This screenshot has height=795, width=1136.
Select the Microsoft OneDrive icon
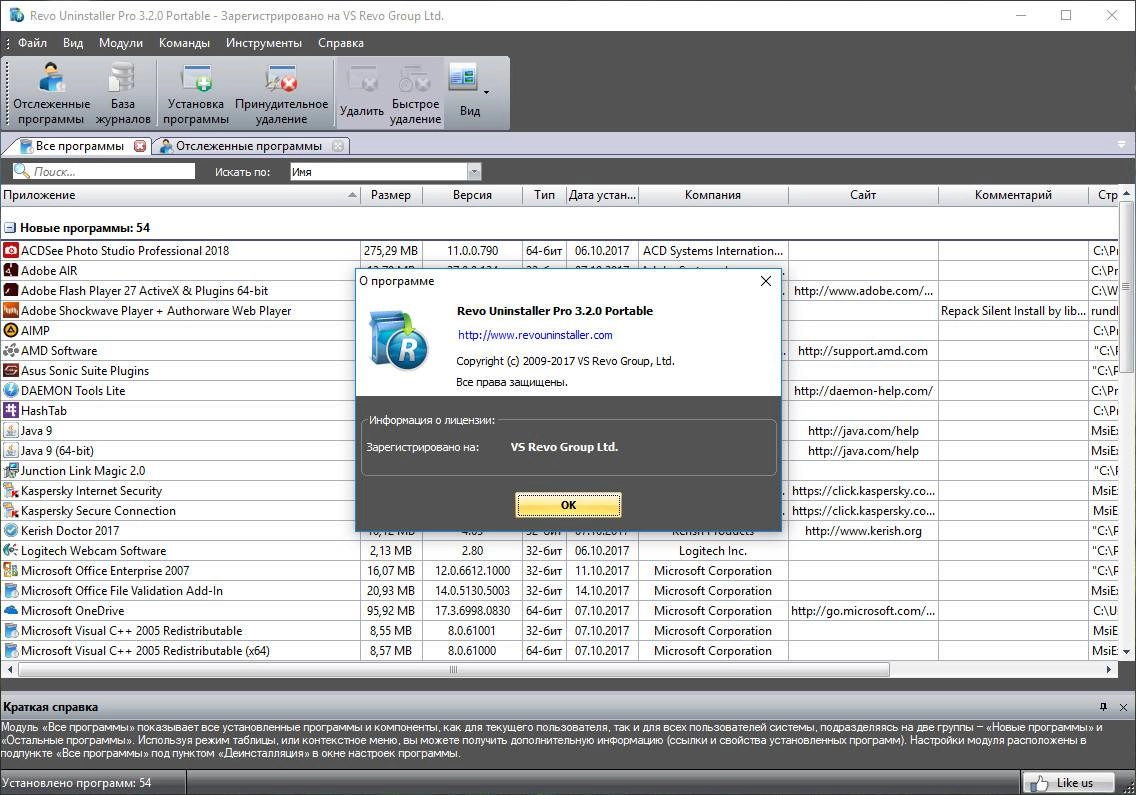pyautogui.click(x=11, y=611)
